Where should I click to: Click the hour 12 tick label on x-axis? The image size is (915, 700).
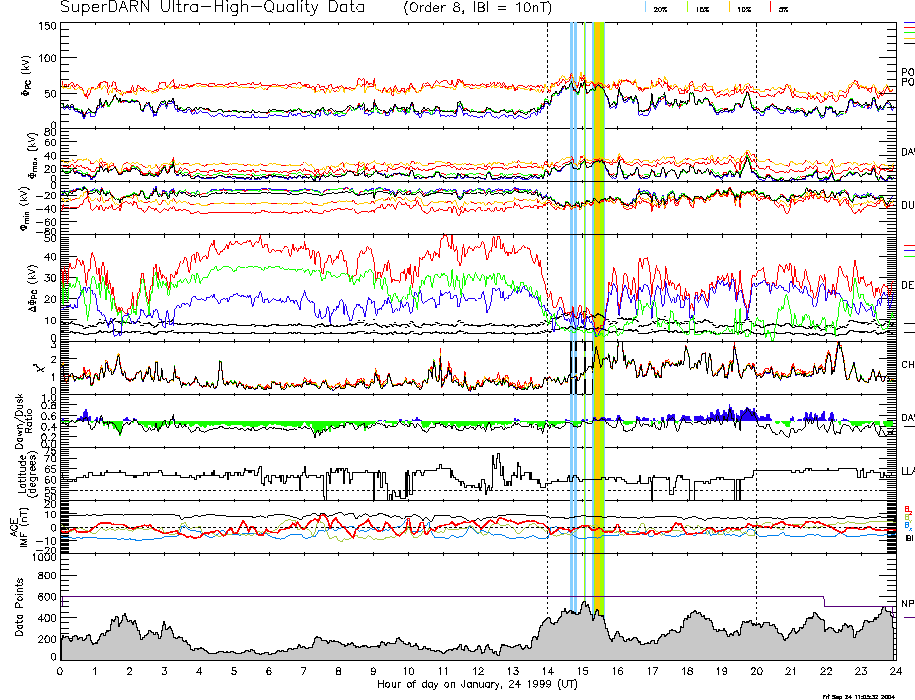tap(477, 671)
